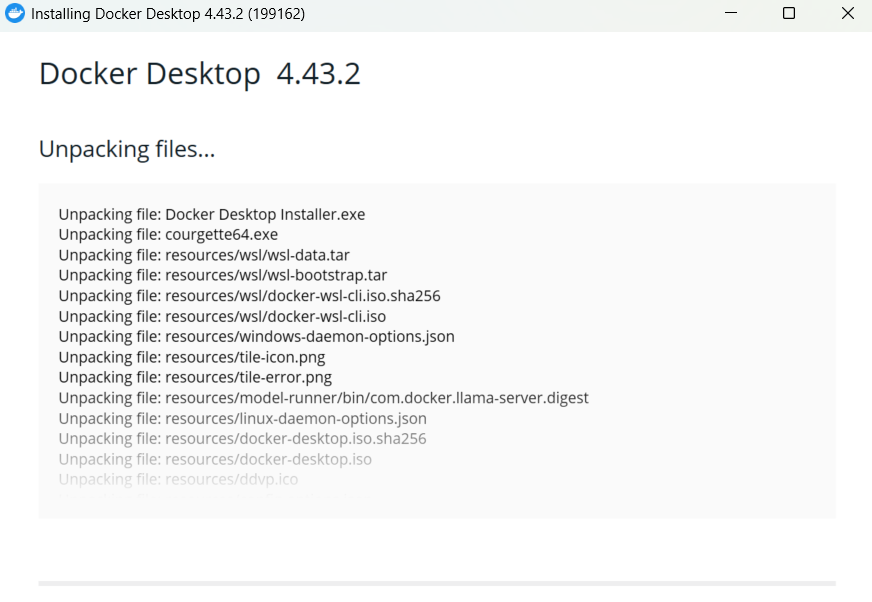Select log line 'resources/wsl/wsl-data.tar'
Image resolution: width=872 pixels, height=602 pixels.
click(x=204, y=255)
